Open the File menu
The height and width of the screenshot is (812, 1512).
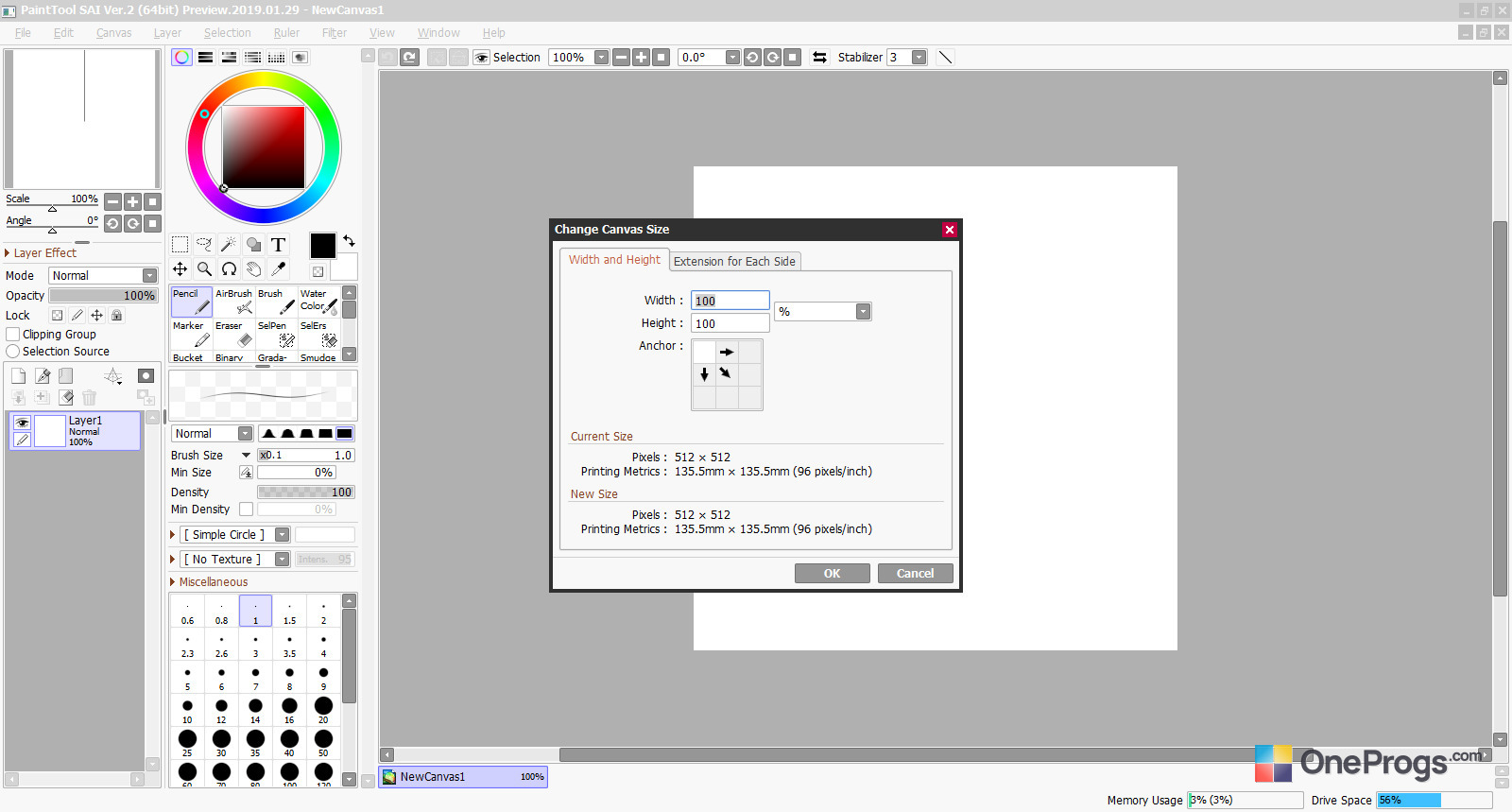[x=23, y=33]
